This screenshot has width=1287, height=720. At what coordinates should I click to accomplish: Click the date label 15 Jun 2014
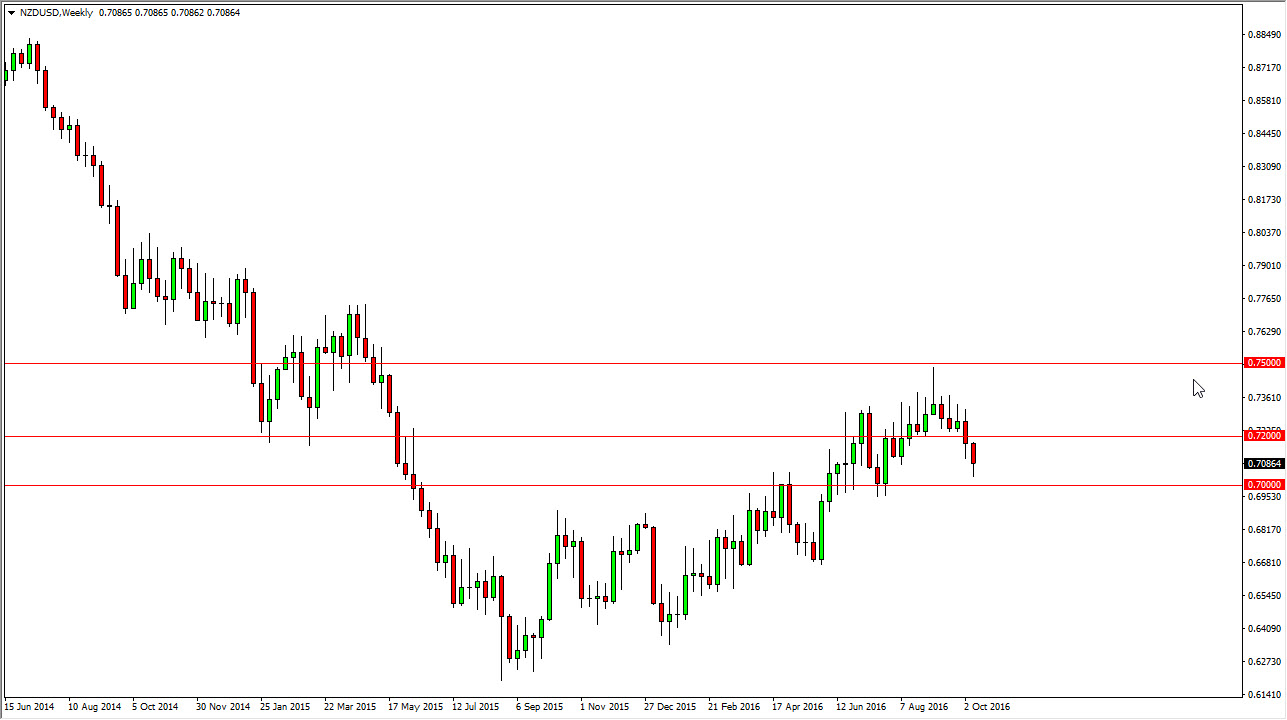[30, 705]
